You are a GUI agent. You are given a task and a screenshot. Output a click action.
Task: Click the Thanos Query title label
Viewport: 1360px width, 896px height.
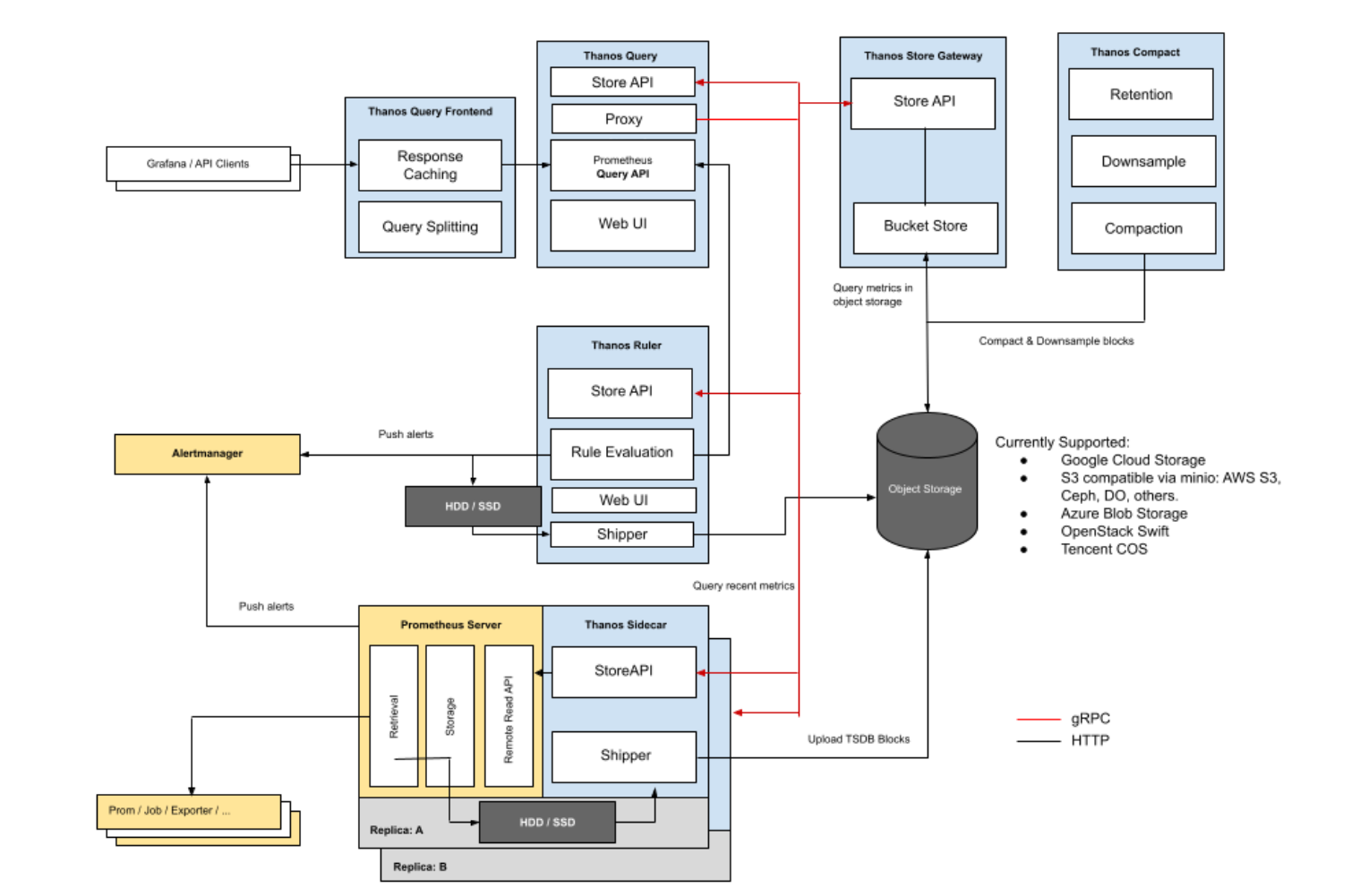tap(620, 55)
